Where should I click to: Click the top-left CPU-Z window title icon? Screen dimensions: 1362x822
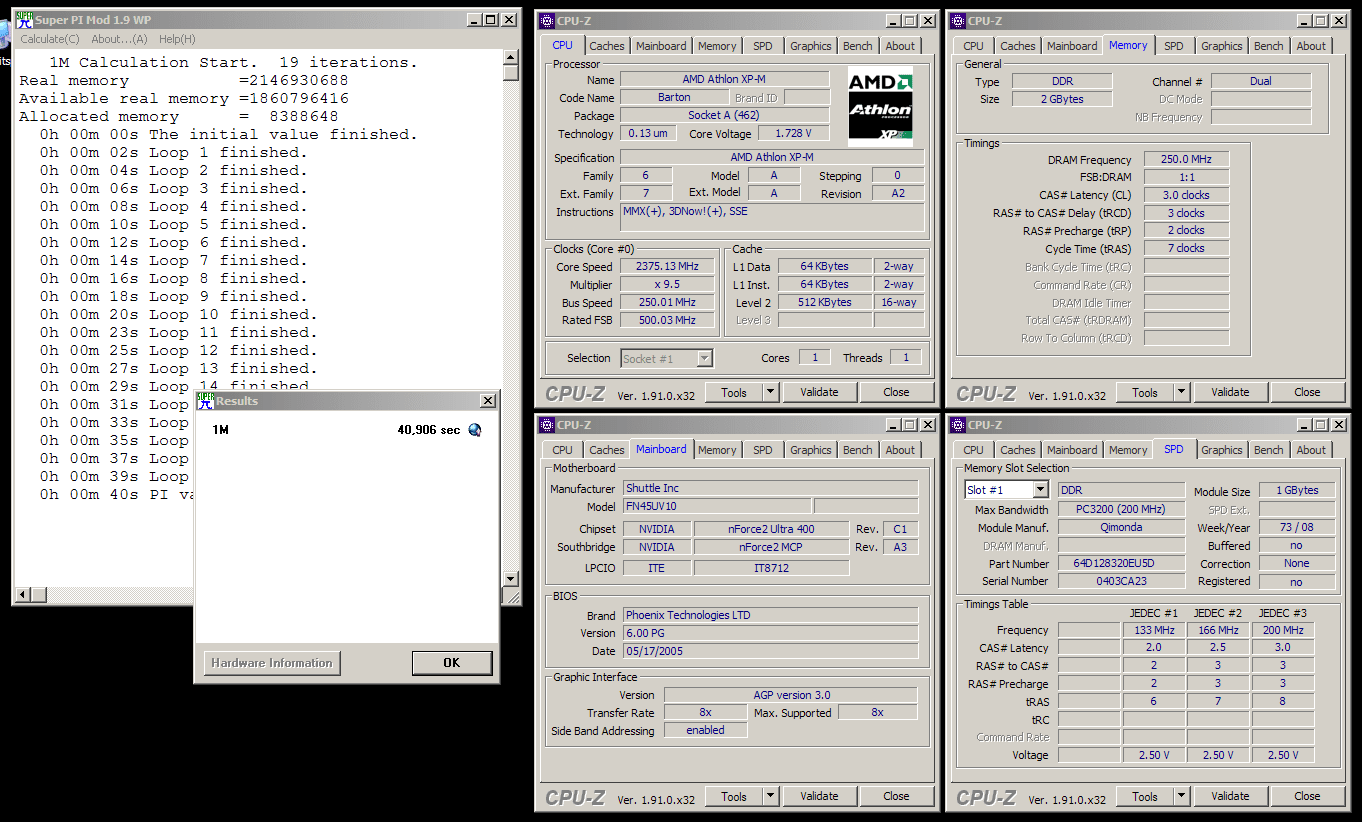(x=547, y=20)
